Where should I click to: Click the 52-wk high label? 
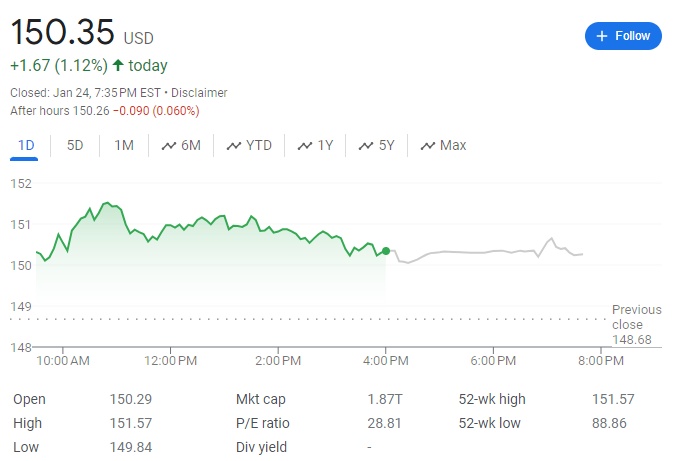(x=492, y=400)
